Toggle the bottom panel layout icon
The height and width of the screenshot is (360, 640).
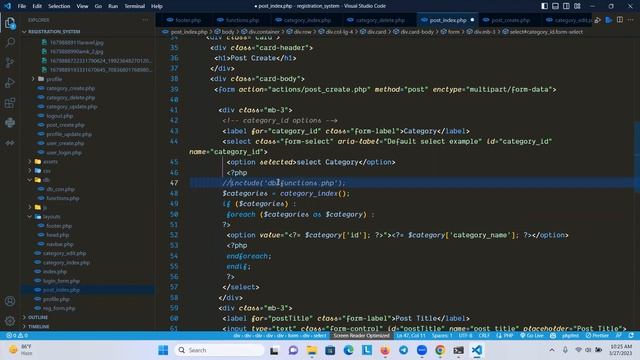point(556,6)
